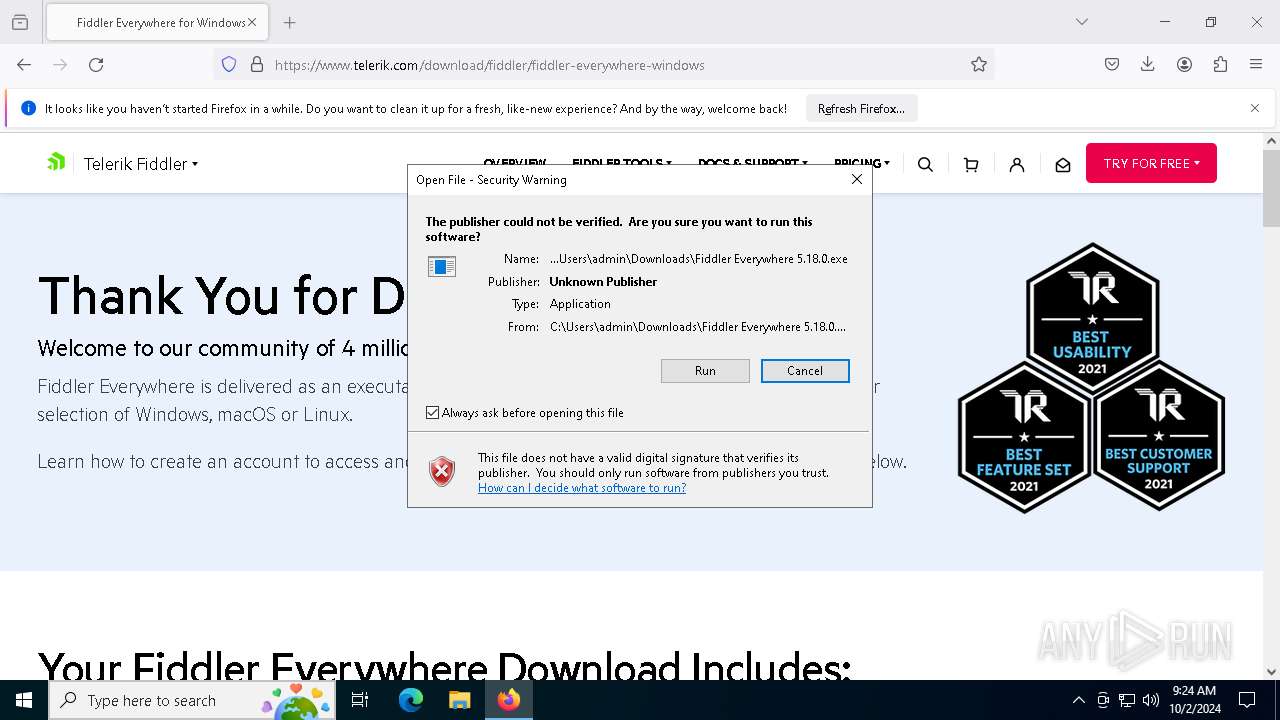Click the site search magnifier icon

[x=925, y=164]
